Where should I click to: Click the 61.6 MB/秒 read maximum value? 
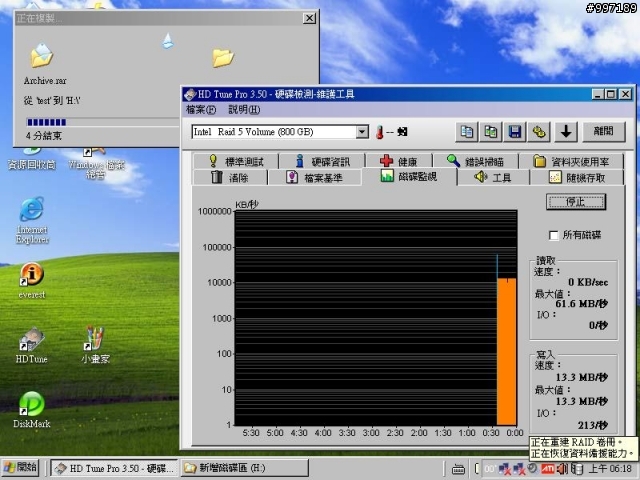pyautogui.click(x=581, y=304)
